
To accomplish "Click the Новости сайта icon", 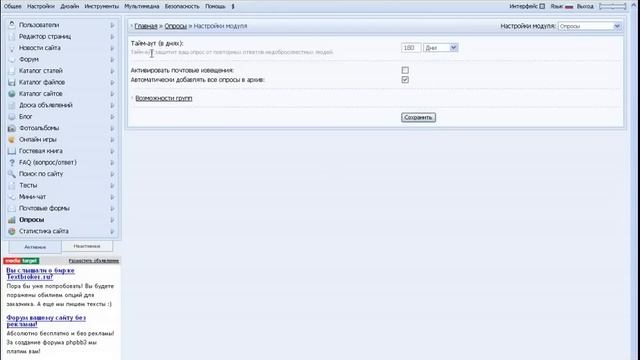I will (12, 48).
